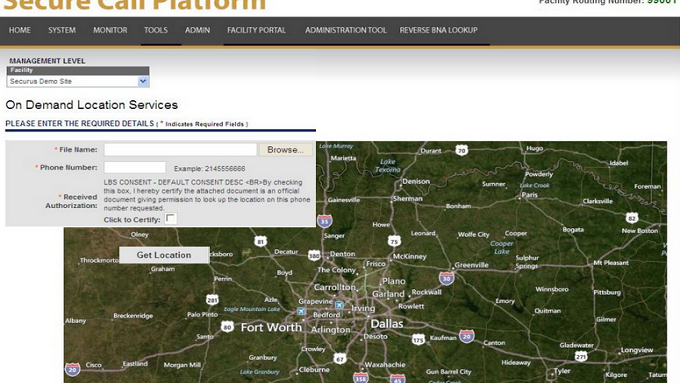This screenshot has height=383, width=680.
Task: Focus the File Name input field
Action: [180, 150]
